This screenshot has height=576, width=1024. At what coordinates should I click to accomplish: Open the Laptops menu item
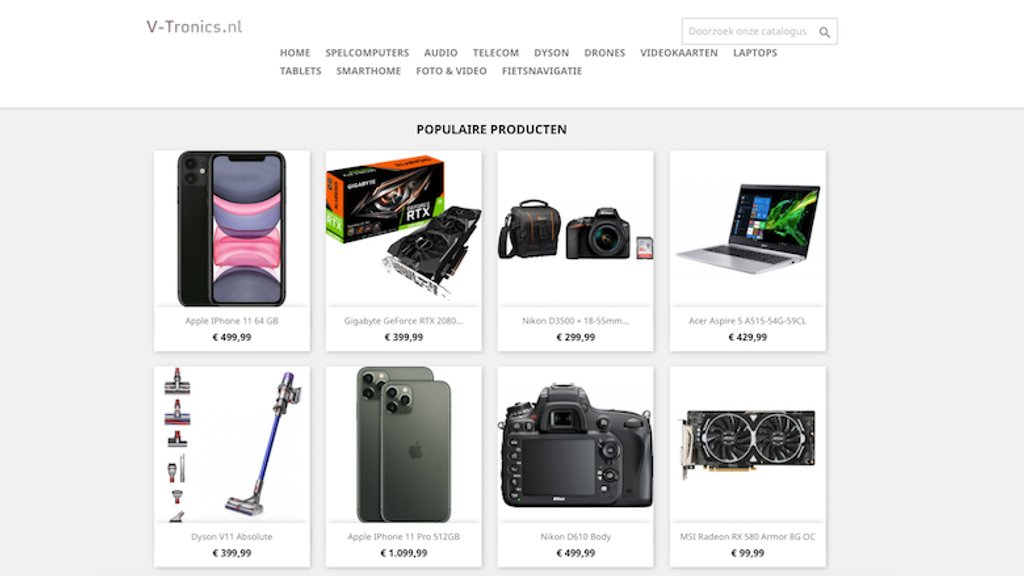click(x=755, y=53)
